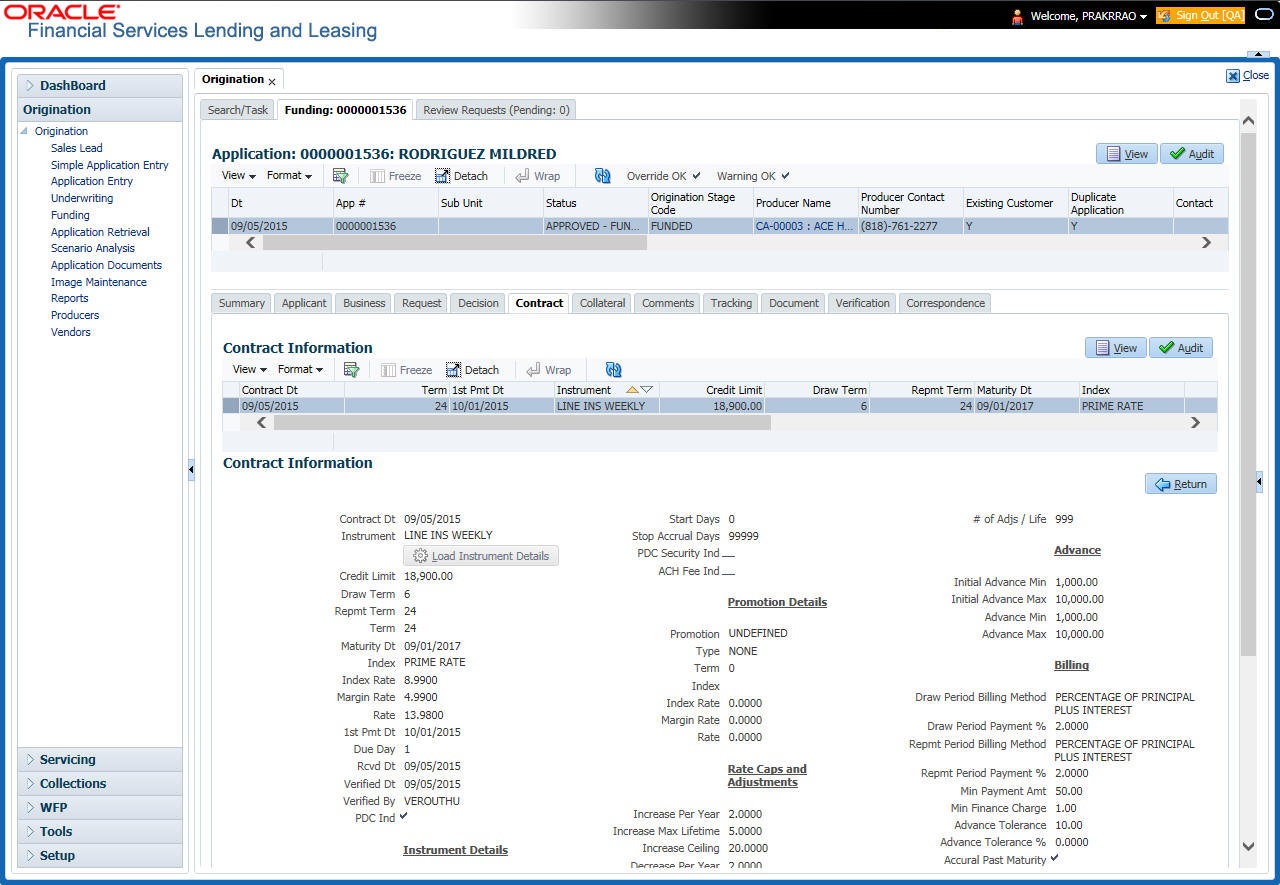Click the Credit Limit column header
The image size is (1280, 885).
coord(712,390)
